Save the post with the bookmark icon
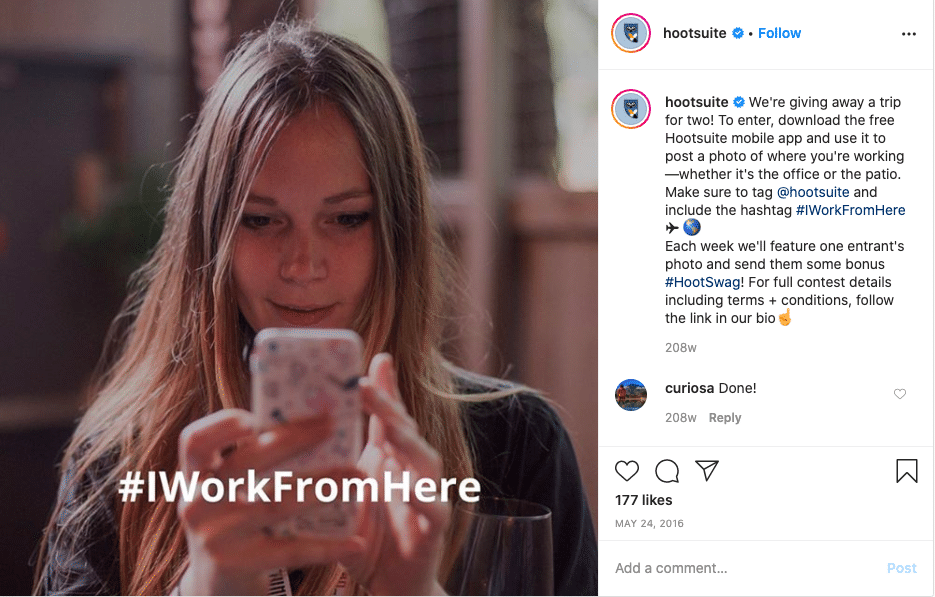The width and height of the screenshot is (935, 597). point(906,471)
